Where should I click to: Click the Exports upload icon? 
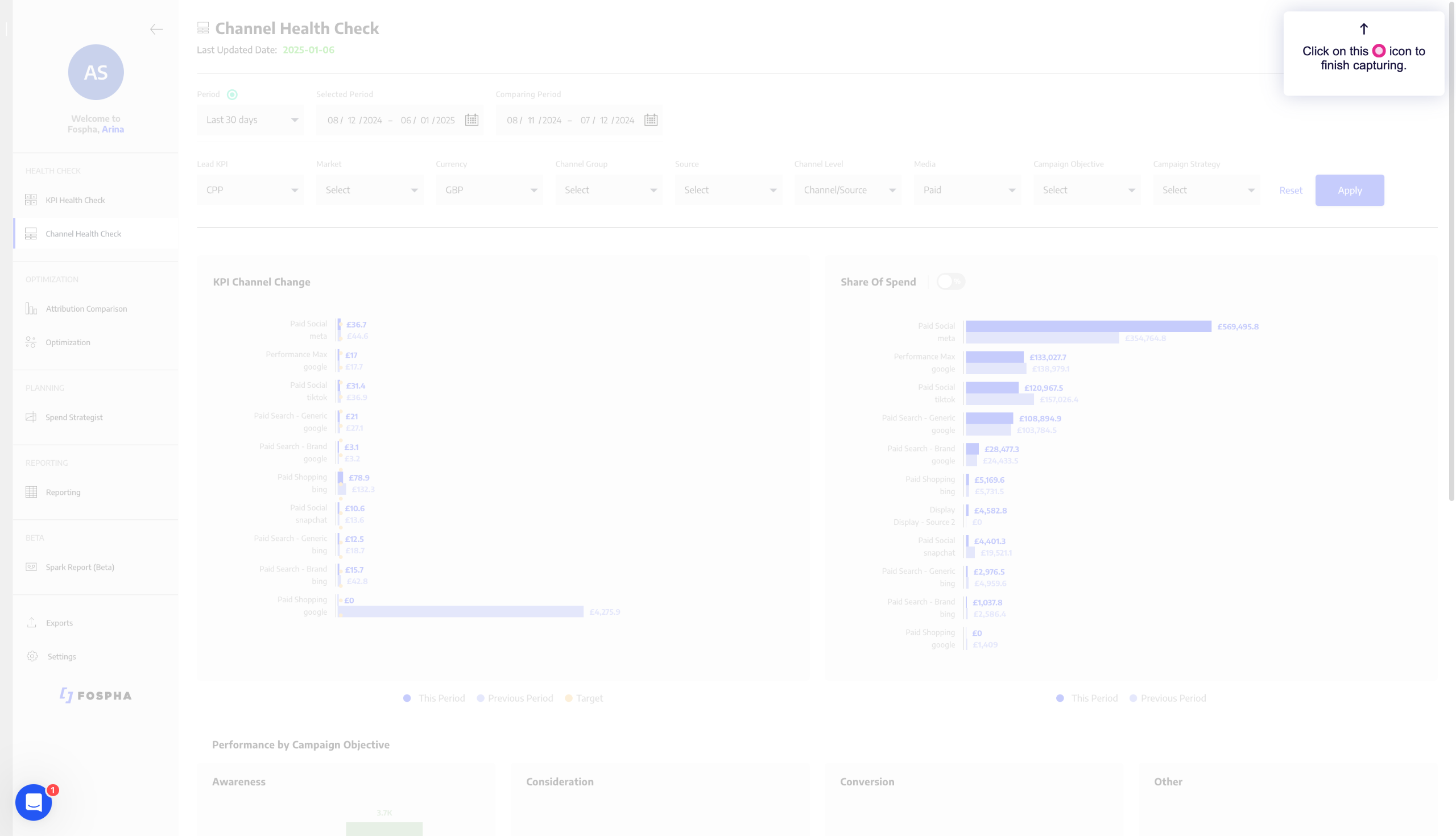tap(32, 622)
